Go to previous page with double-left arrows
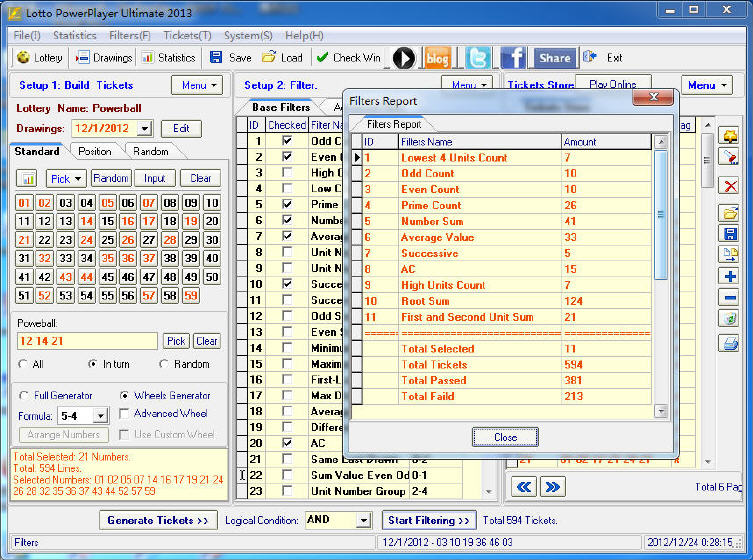The image size is (753, 560). pos(523,487)
